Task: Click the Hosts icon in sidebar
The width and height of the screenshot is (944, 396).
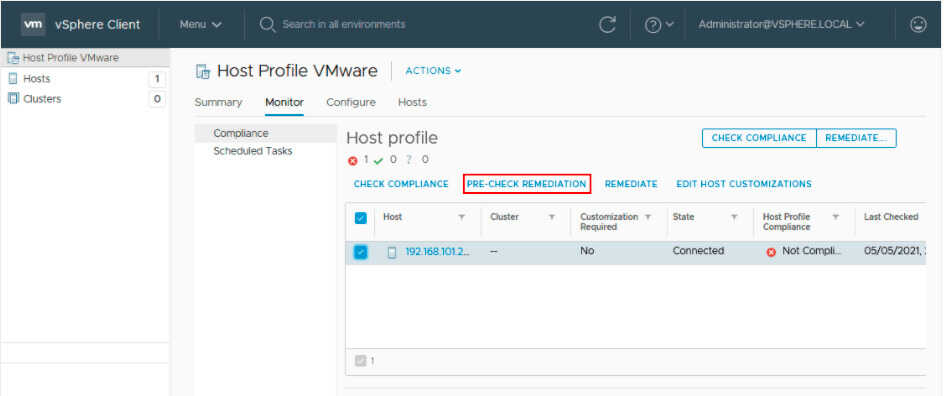Action: point(13,79)
